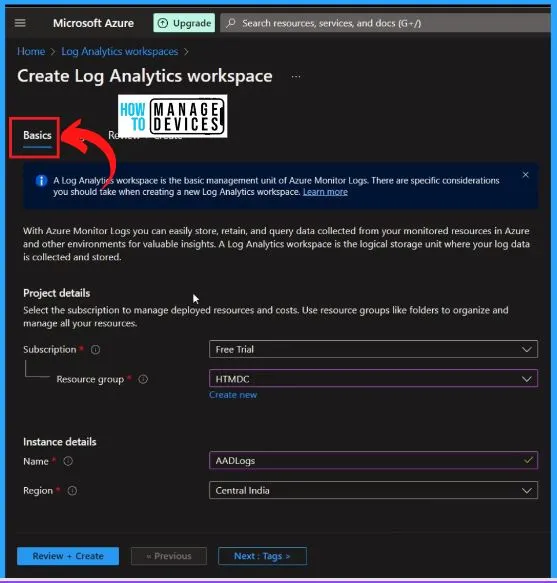Expand the Subscription Free Trial dropdown
Image resolution: width=557 pixels, height=583 pixels.
(x=373, y=349)
